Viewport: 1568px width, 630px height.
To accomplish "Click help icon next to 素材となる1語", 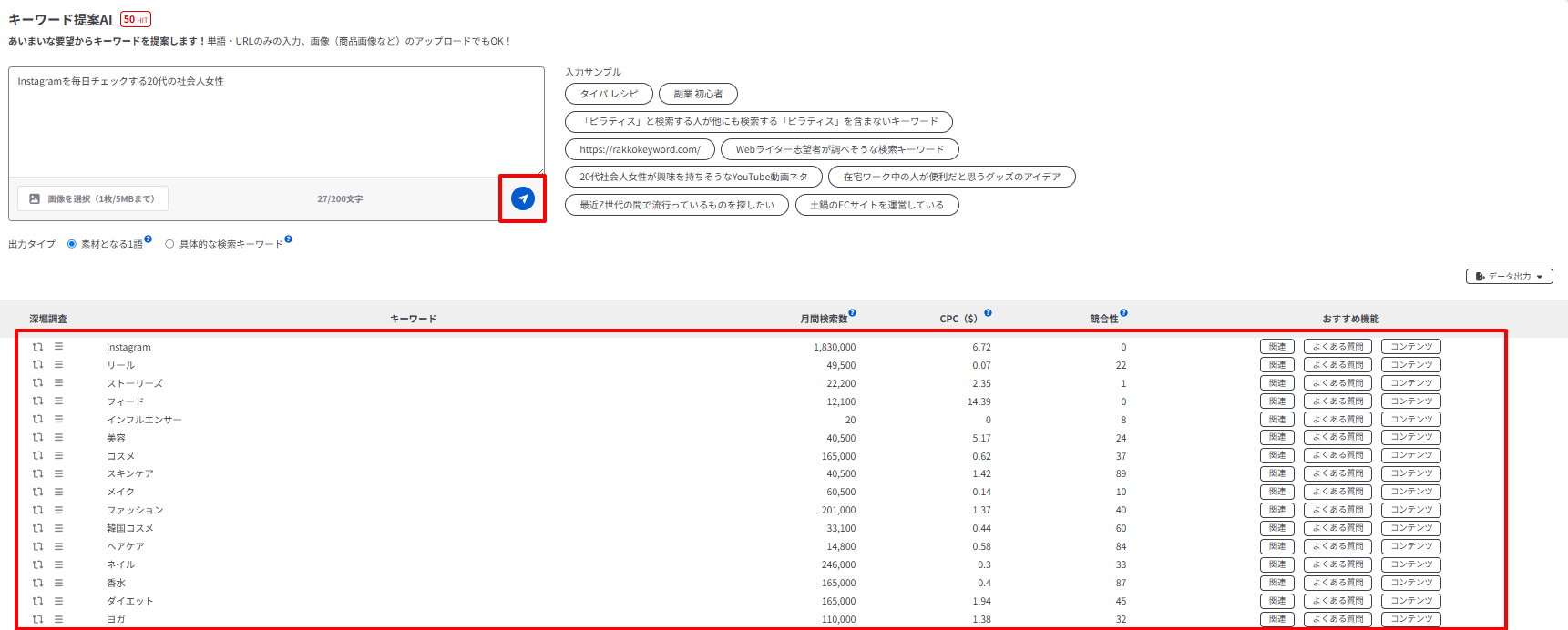I will click(x=149, y=239).
